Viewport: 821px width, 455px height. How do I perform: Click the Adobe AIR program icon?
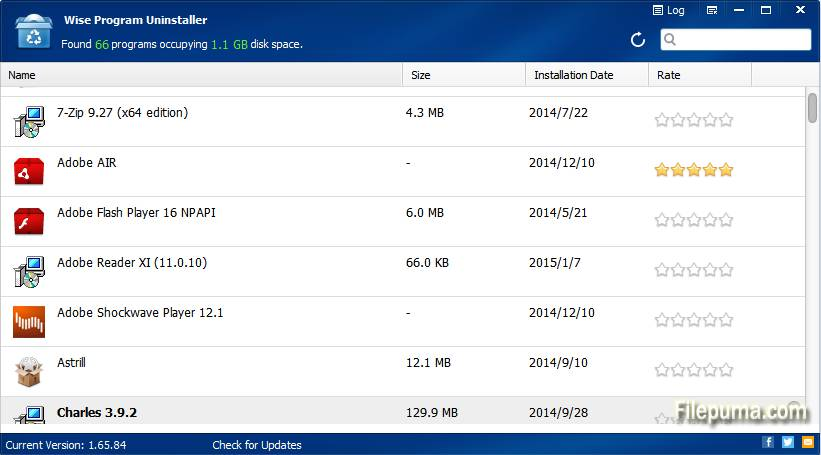click(28, 172)
